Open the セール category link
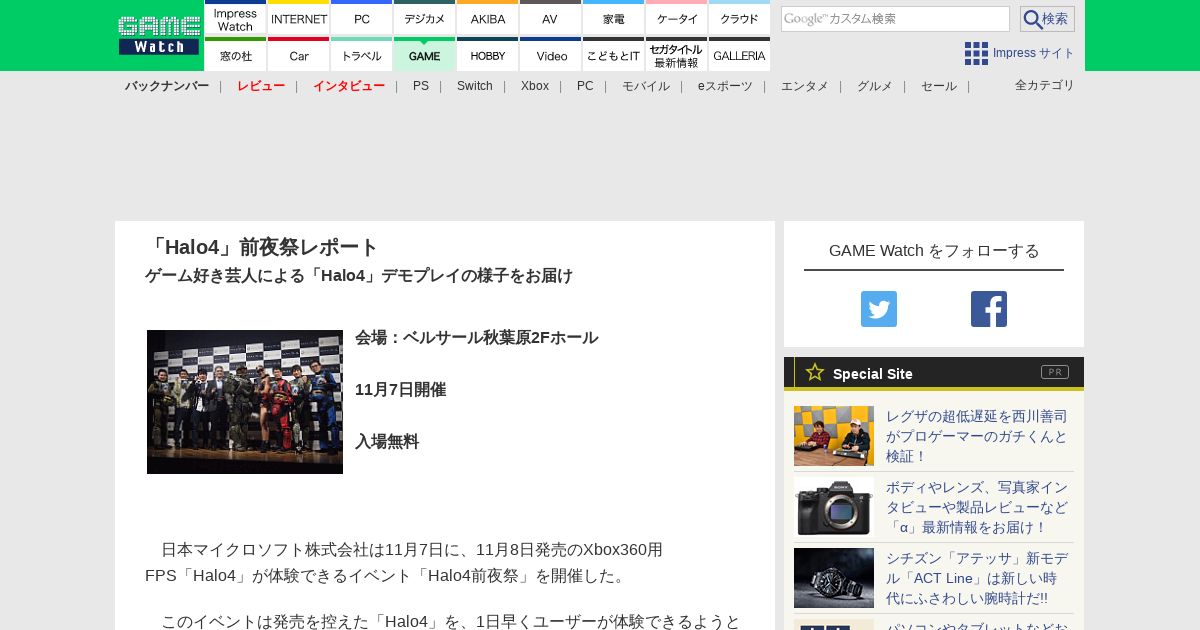The width and height of the screenshot is (1200, 630). click(939, 86)
